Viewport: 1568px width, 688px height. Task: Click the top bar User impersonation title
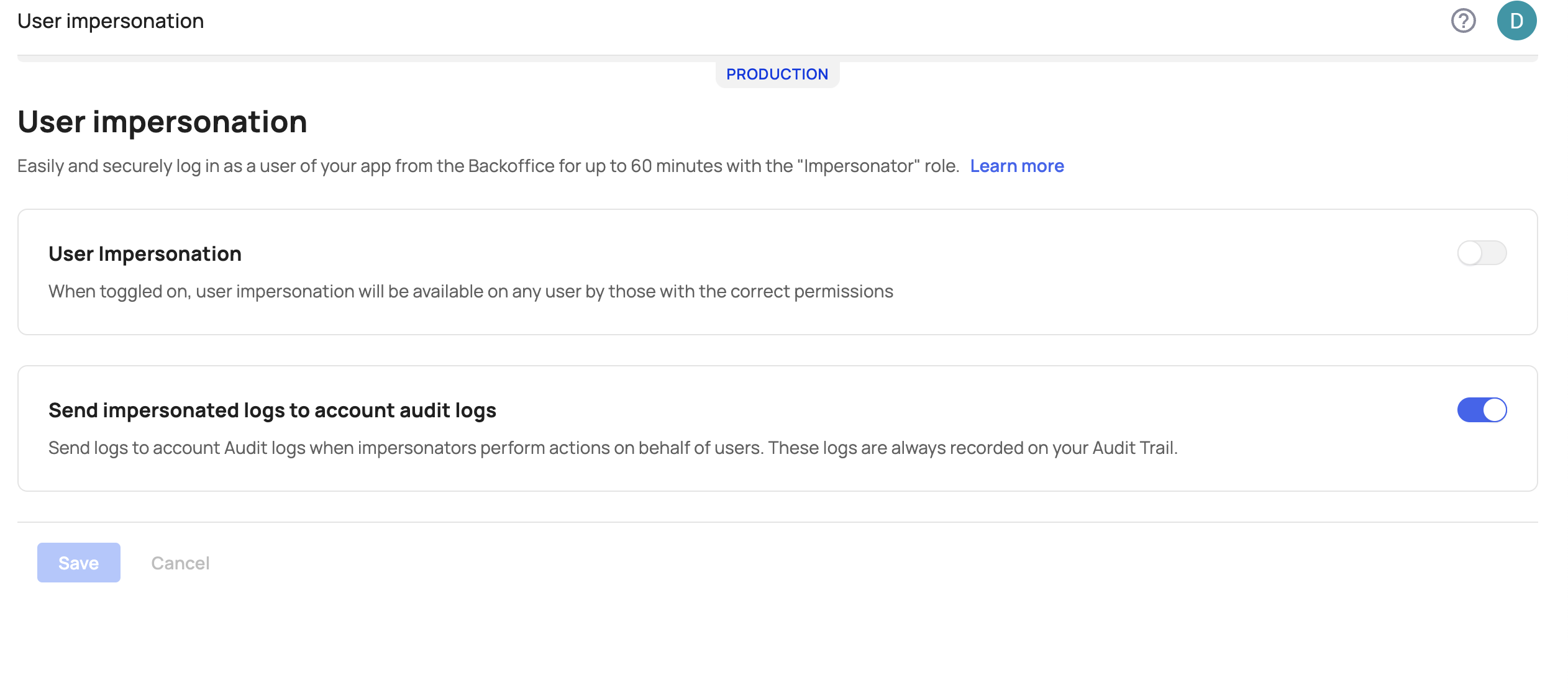[111, 21]
